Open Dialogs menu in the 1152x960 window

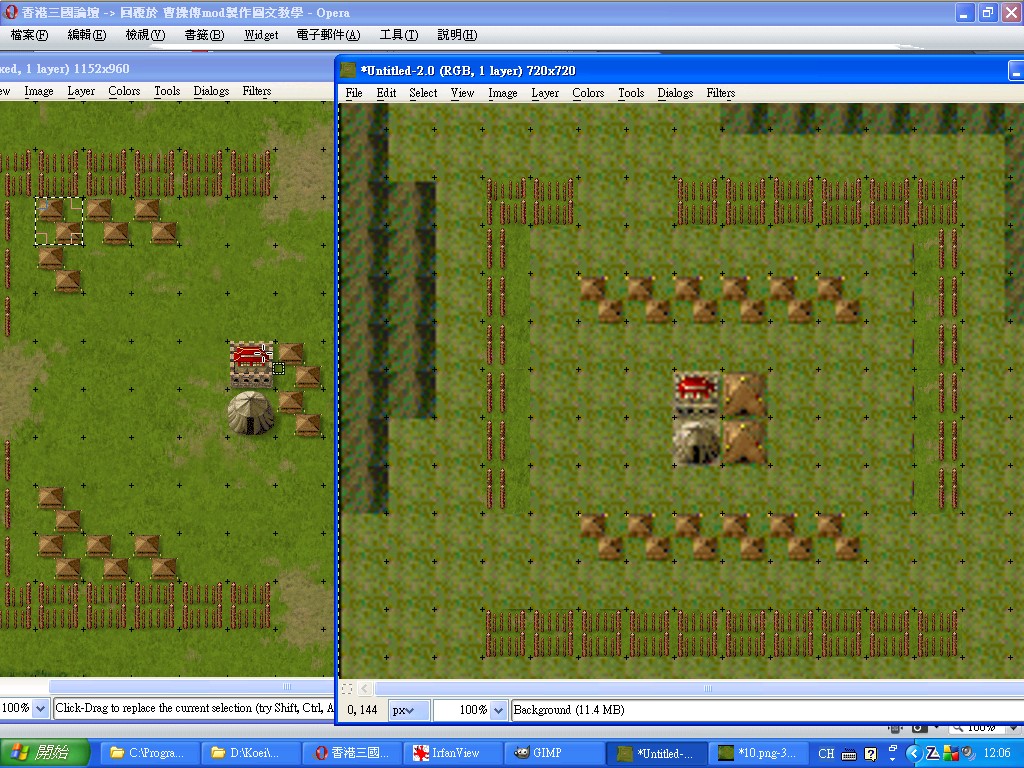pyautogui.click(x=211, y=91)
